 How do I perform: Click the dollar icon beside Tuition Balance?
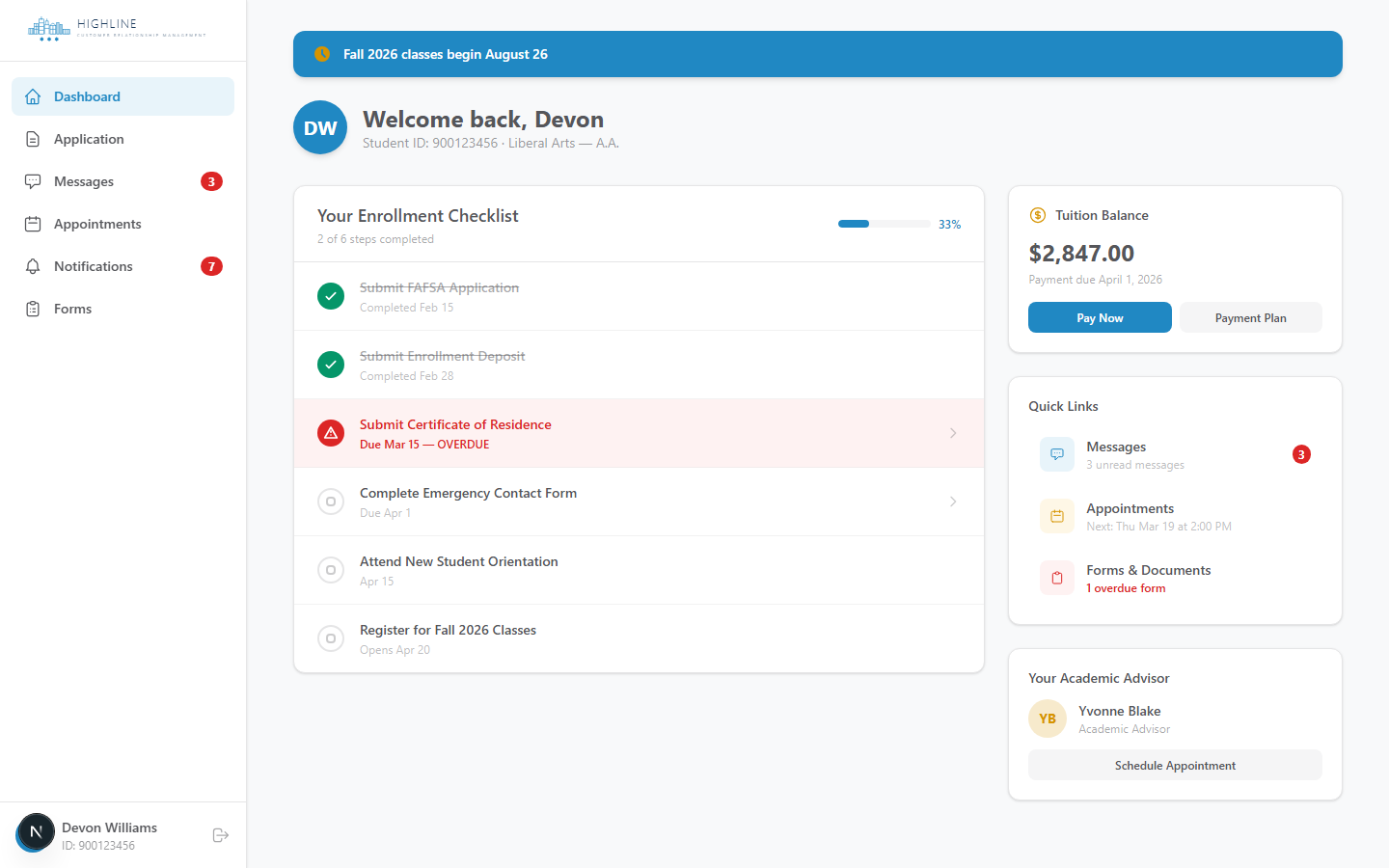coord(1039,215)
